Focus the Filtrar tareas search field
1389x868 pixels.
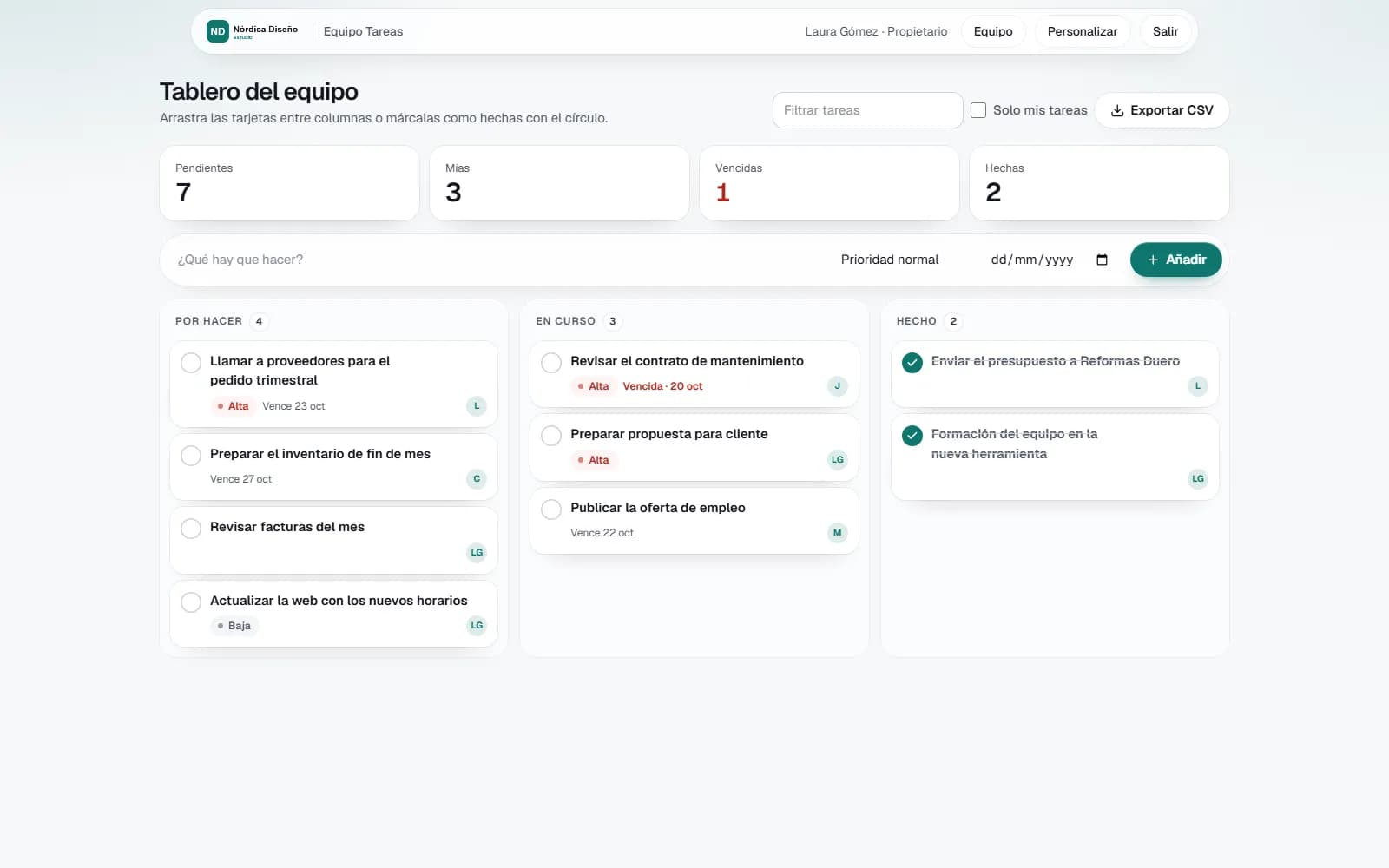point(867,110)
